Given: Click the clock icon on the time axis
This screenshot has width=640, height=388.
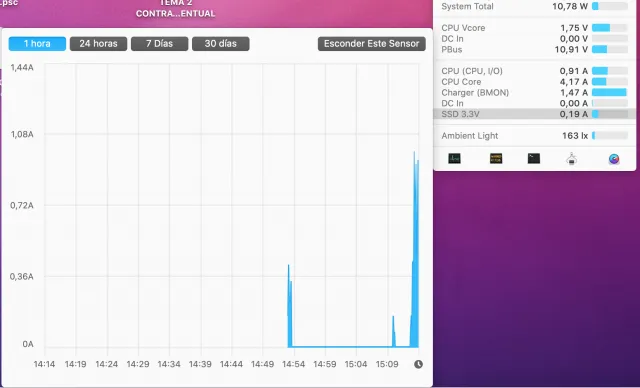Looking at the screenshot, I should tap(418, 364).
